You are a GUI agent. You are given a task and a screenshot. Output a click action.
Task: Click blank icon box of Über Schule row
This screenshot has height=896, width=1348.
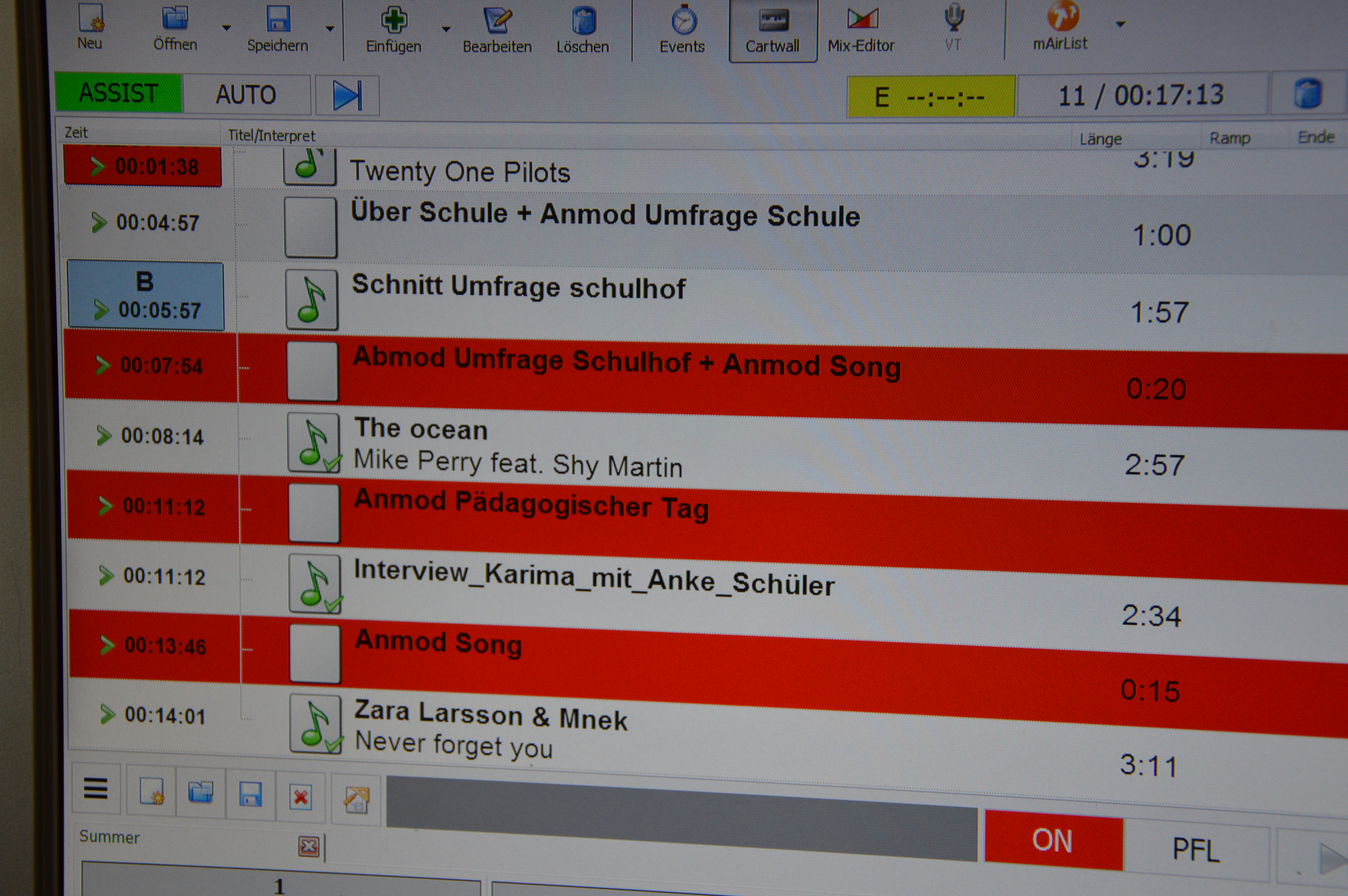pos(311,227)
